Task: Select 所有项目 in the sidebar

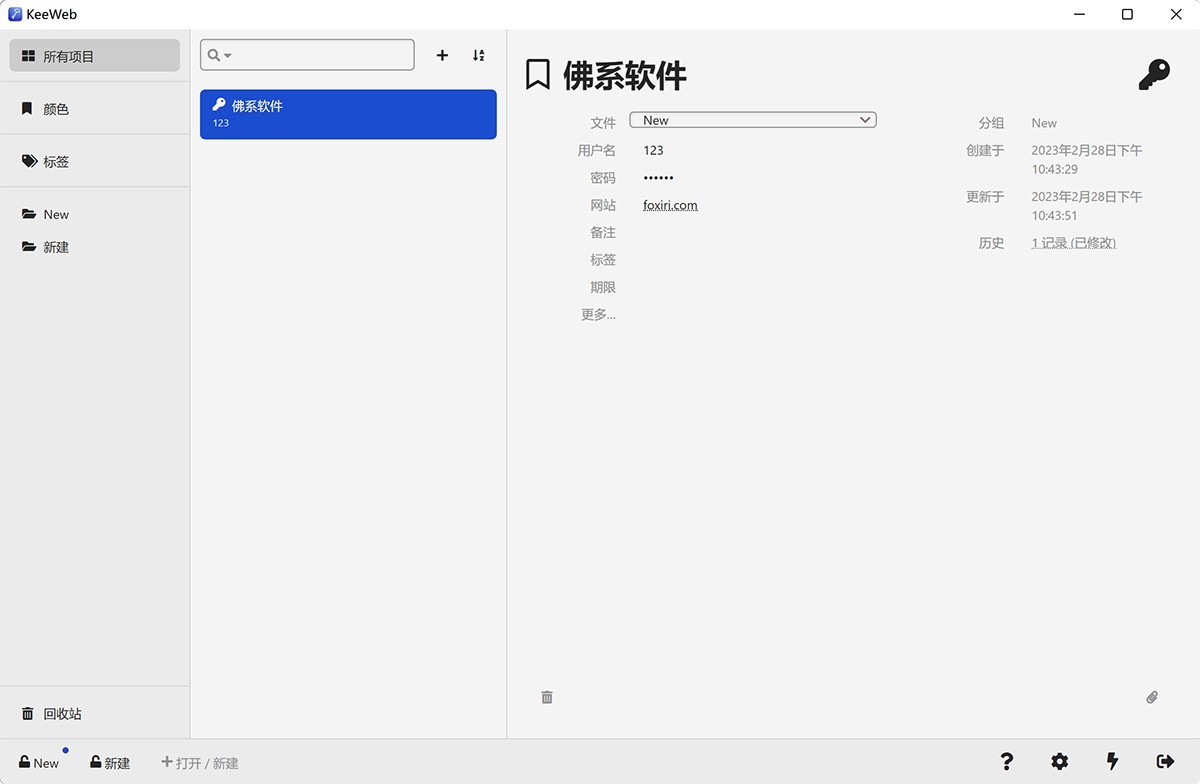Action: pos(95,56)
